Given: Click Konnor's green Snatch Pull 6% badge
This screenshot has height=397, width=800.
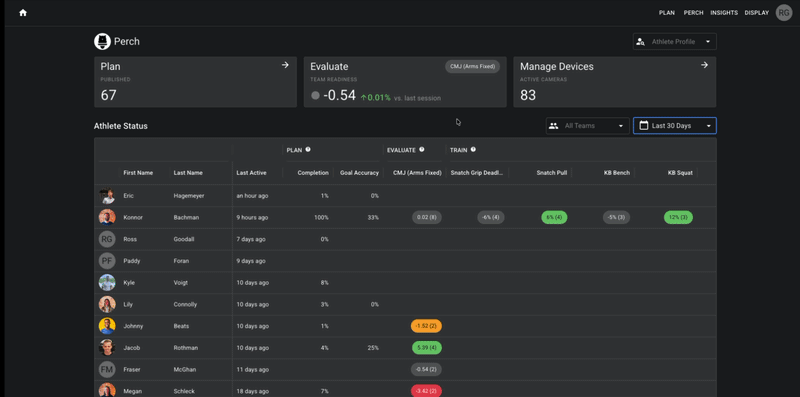Looking at the screenshot, I should point(554,217).
